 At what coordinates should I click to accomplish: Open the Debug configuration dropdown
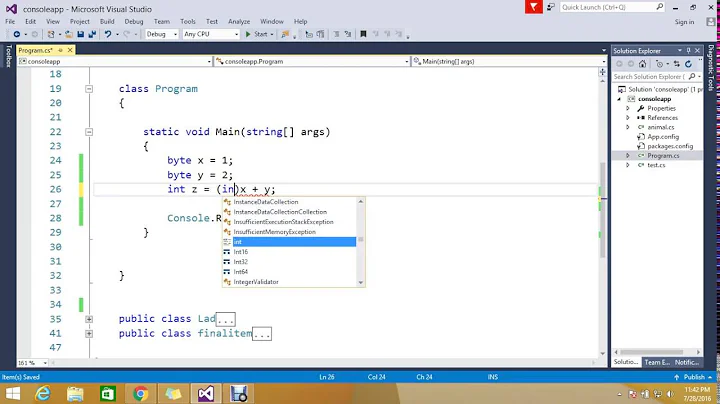point(161,34)
